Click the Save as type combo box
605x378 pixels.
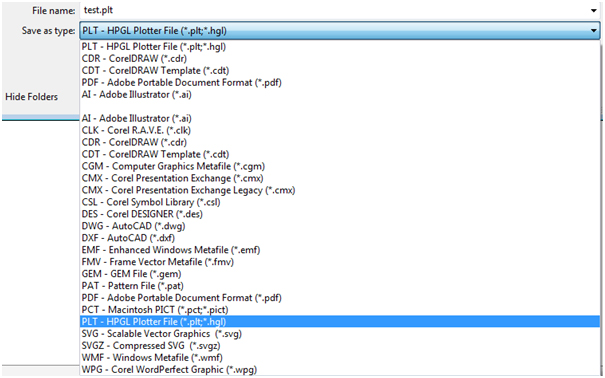340,31
